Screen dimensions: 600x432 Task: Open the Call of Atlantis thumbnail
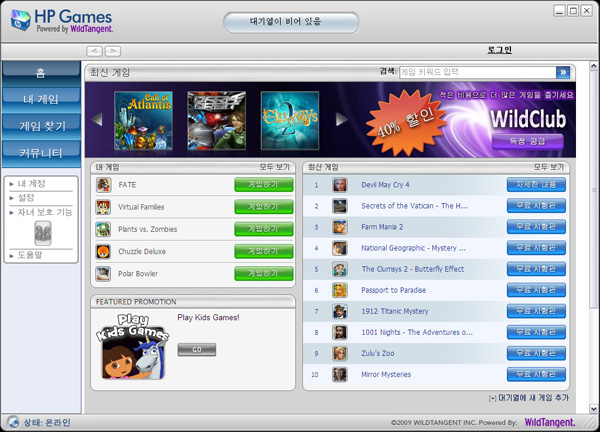(143, 120)
